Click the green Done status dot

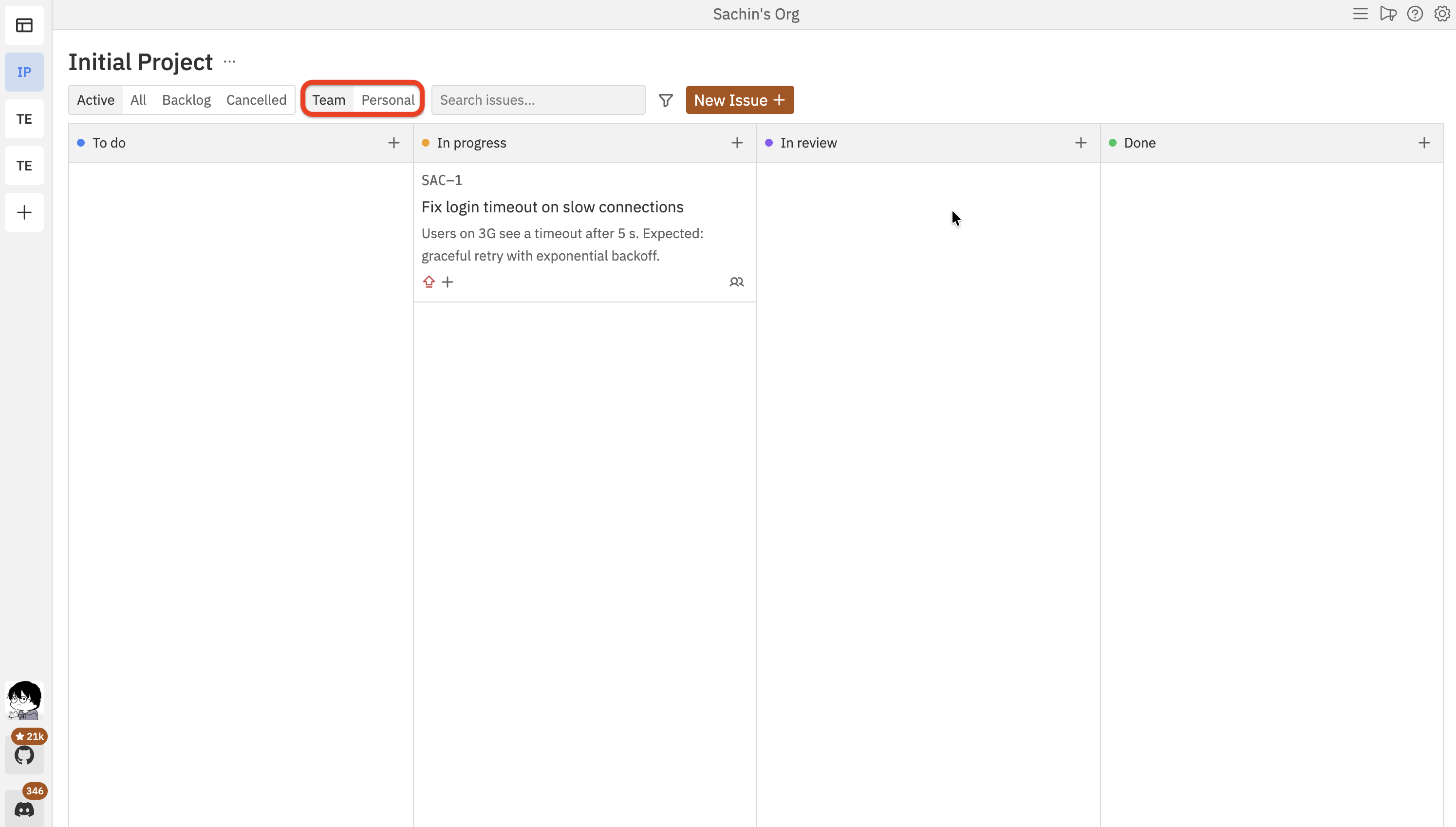pos(1113,143)
